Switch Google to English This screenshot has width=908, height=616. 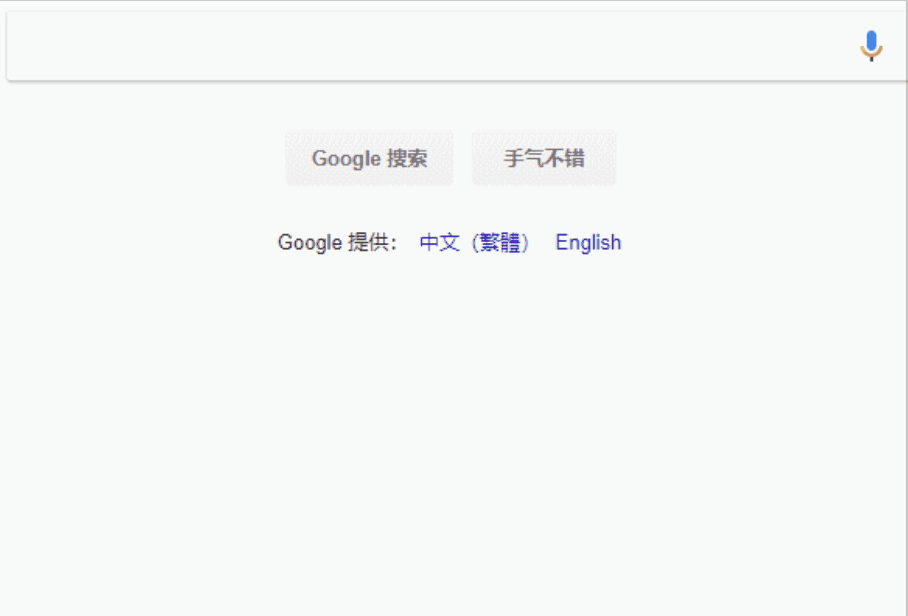[x=588, y=243]
